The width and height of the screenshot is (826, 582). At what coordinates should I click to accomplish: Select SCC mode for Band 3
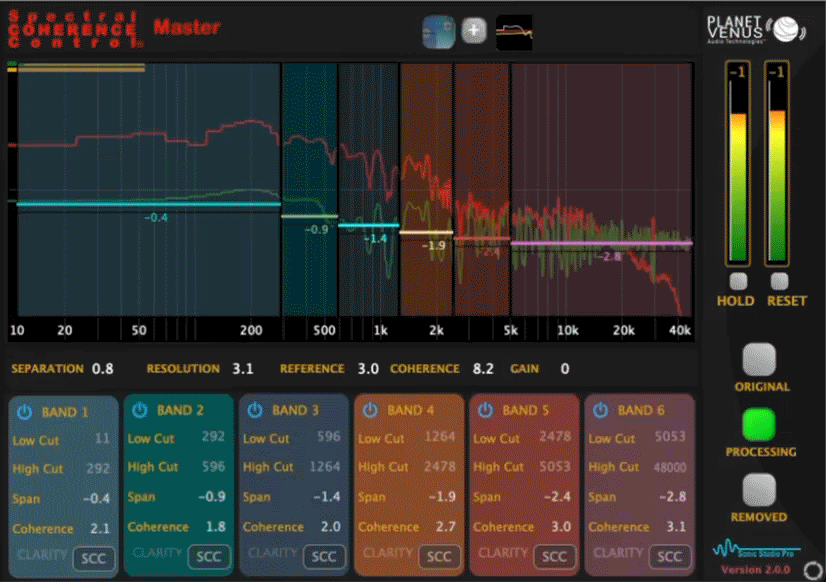tap(324, 557)
